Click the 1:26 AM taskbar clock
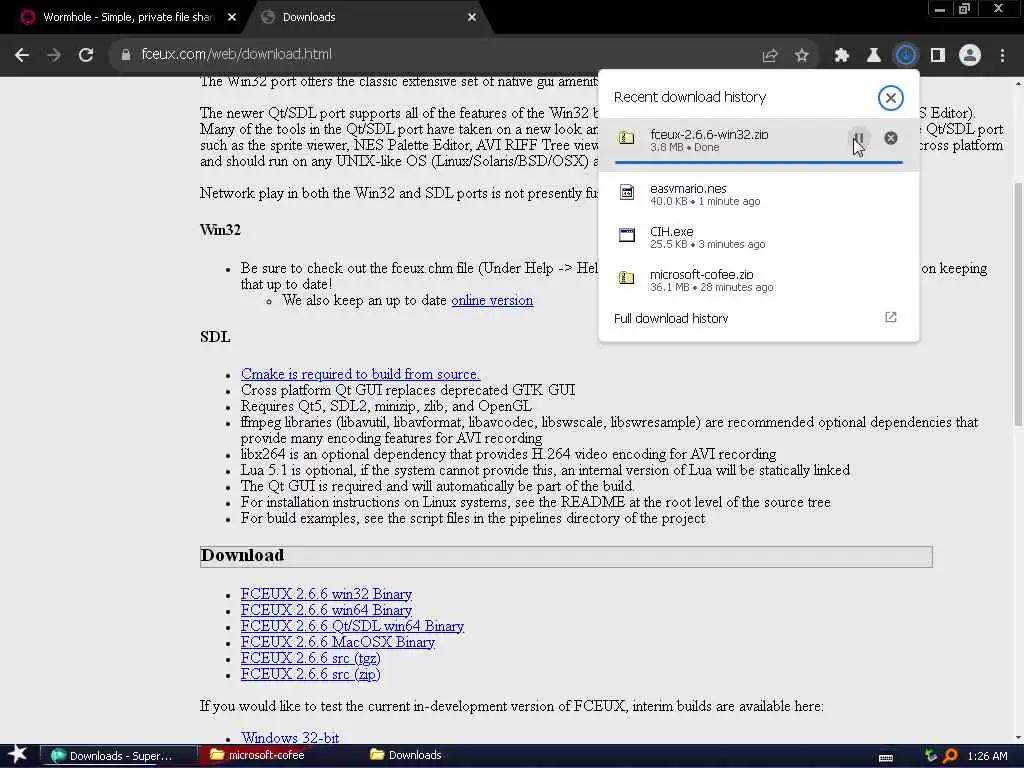The height and width of the screenshot is (768, 1024). [x=987, y=756]
